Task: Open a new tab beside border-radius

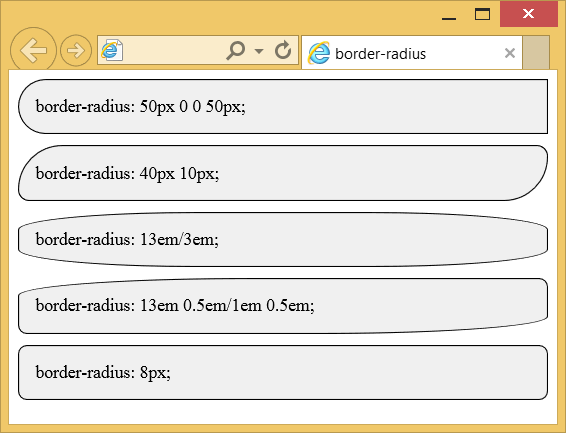Action: [x=536, y=53]
